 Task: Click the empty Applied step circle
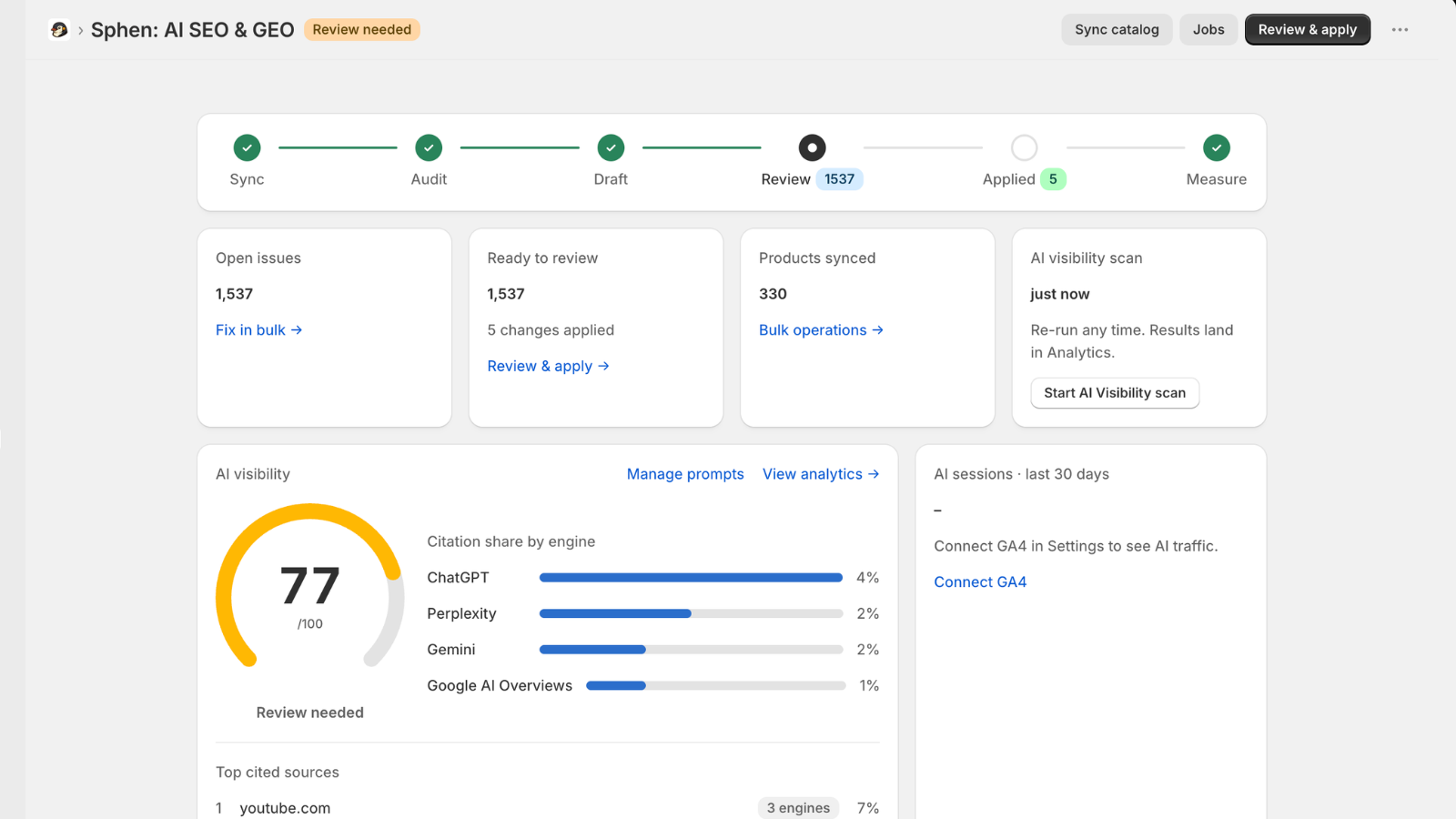coord(1024,147)
